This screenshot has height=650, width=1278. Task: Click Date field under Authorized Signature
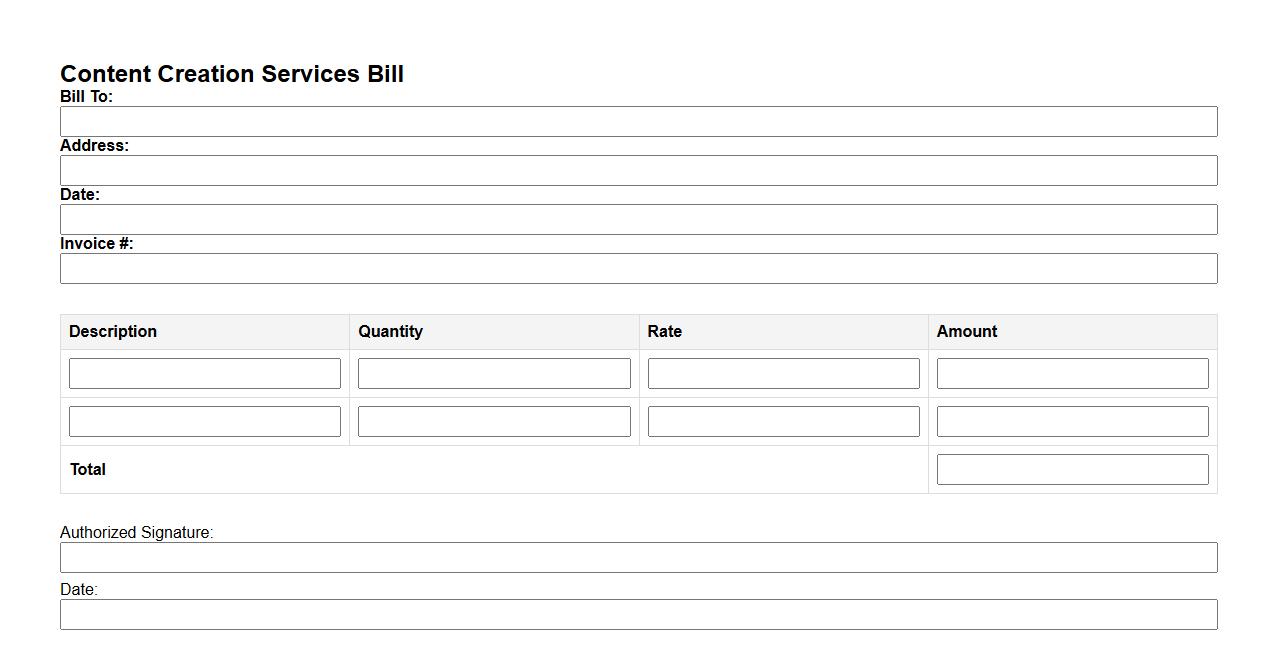click(638, 615)
